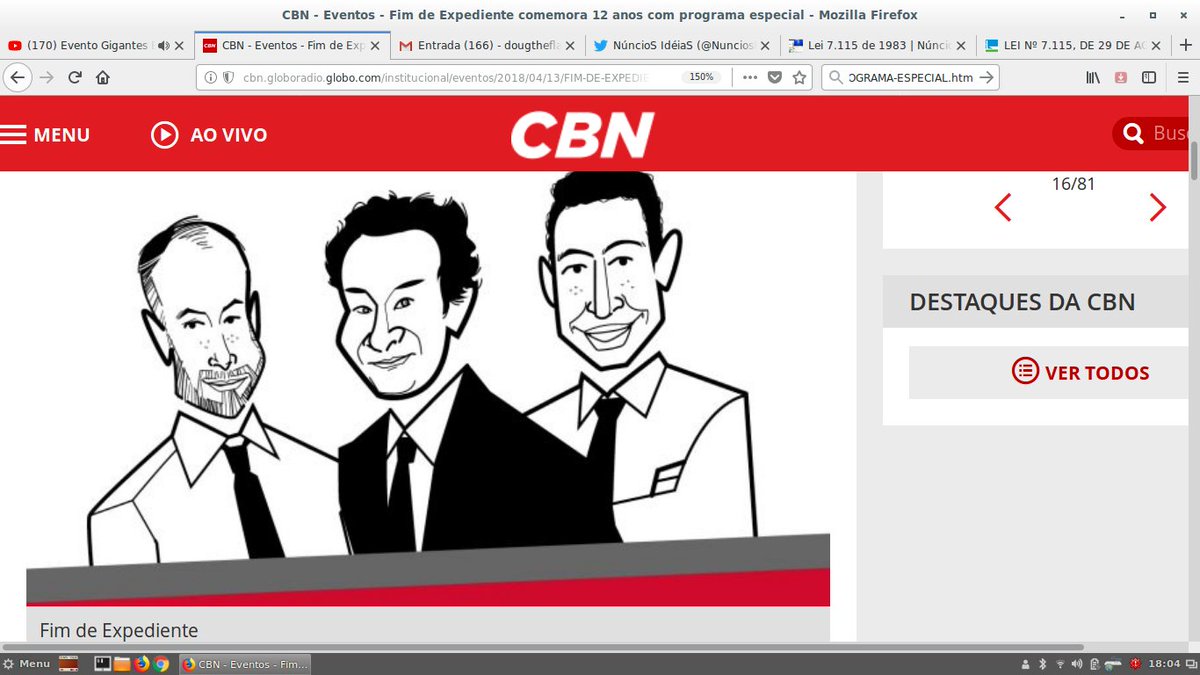Click the Wi-Fi network tray icon

pos(1058,664)
